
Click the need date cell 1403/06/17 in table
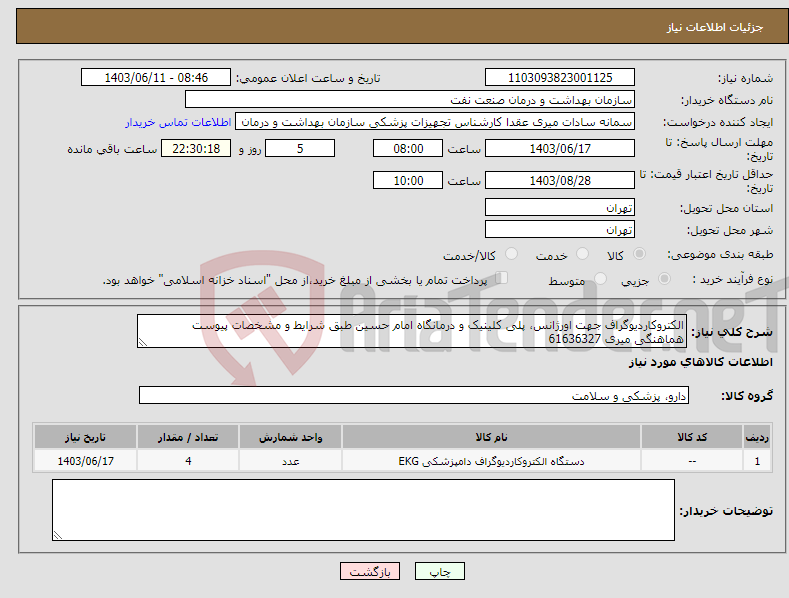[86, 461]
